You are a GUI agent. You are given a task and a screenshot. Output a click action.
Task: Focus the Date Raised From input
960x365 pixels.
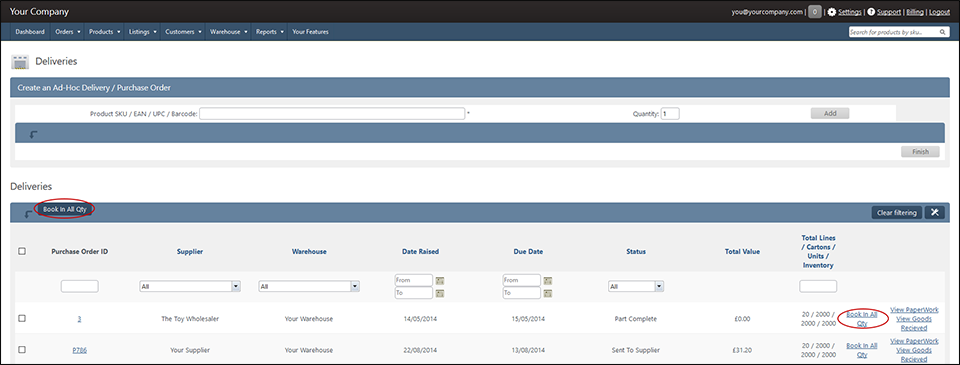point(414,280)
